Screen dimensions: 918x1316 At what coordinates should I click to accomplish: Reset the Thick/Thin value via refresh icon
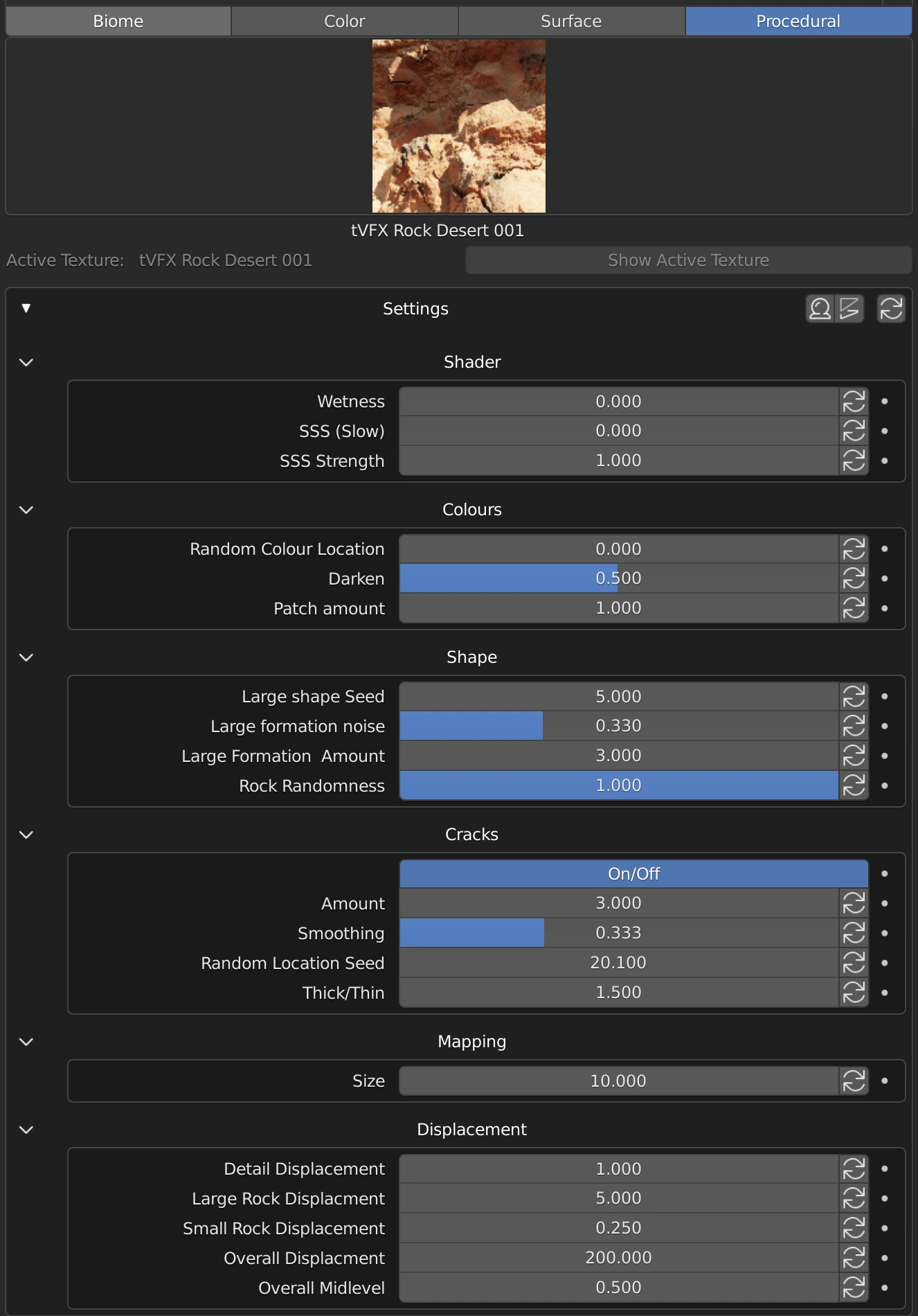click(854, 993)
